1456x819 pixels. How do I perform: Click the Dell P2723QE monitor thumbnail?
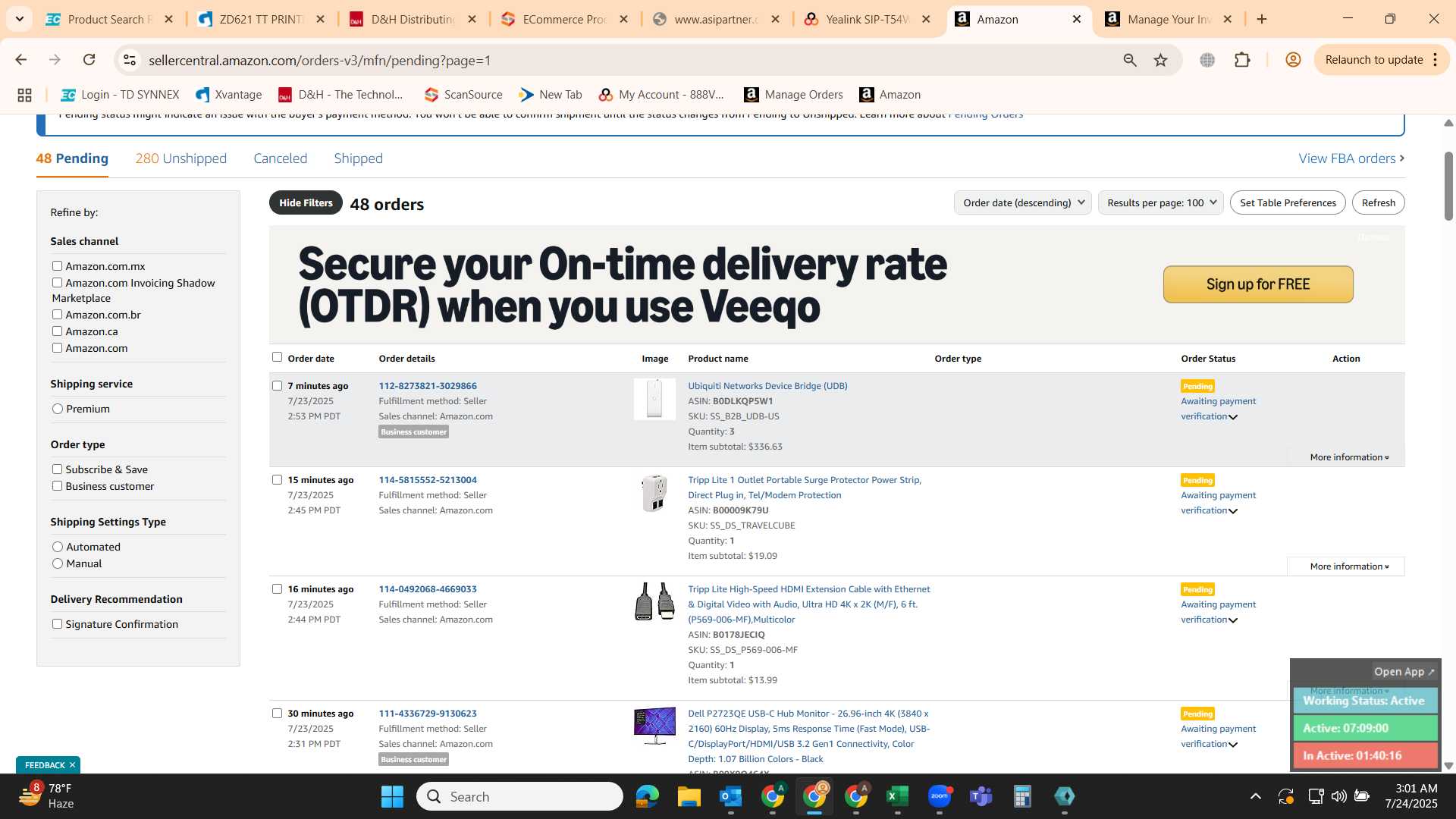click(654, 726)
